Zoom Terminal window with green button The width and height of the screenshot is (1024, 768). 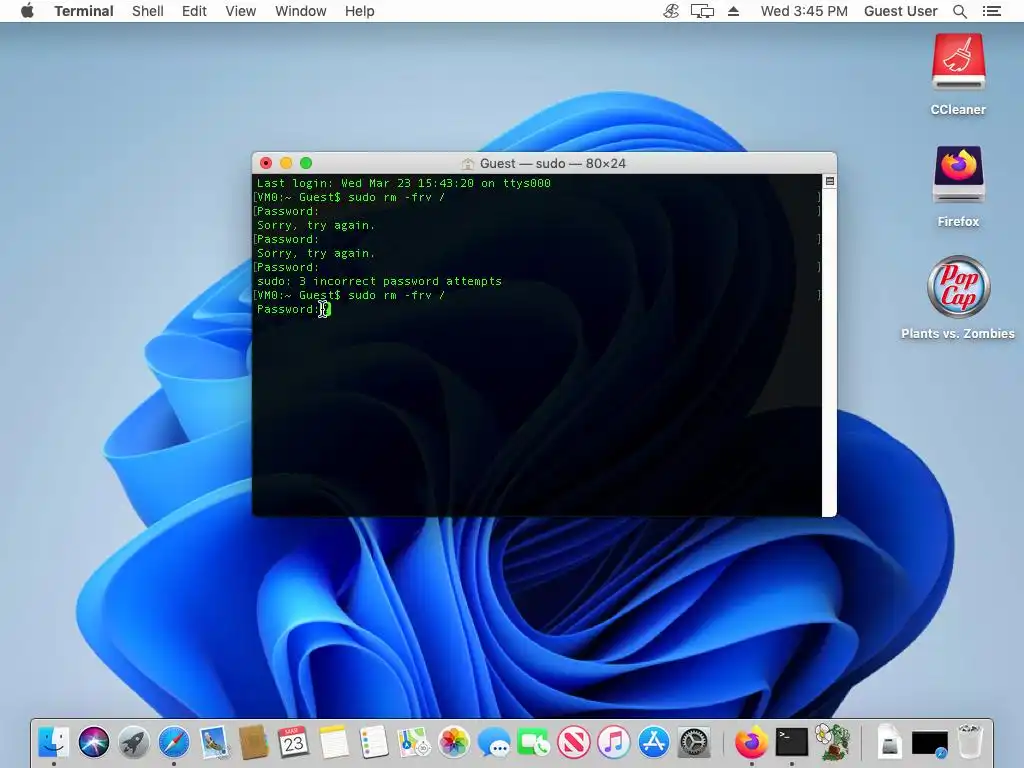click(306, 163)
